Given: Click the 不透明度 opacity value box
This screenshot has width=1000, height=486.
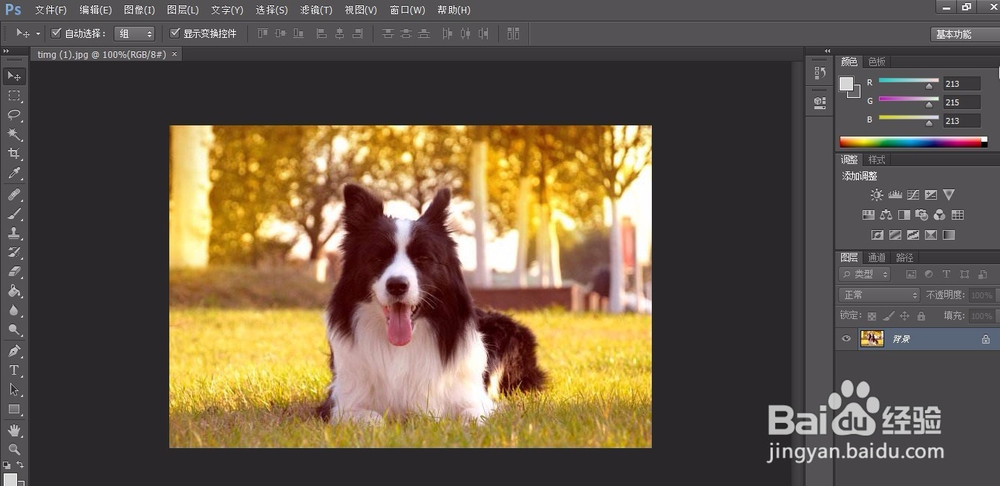Looking at the screenshot, I should pyautogui.click(x=981, y=295).
